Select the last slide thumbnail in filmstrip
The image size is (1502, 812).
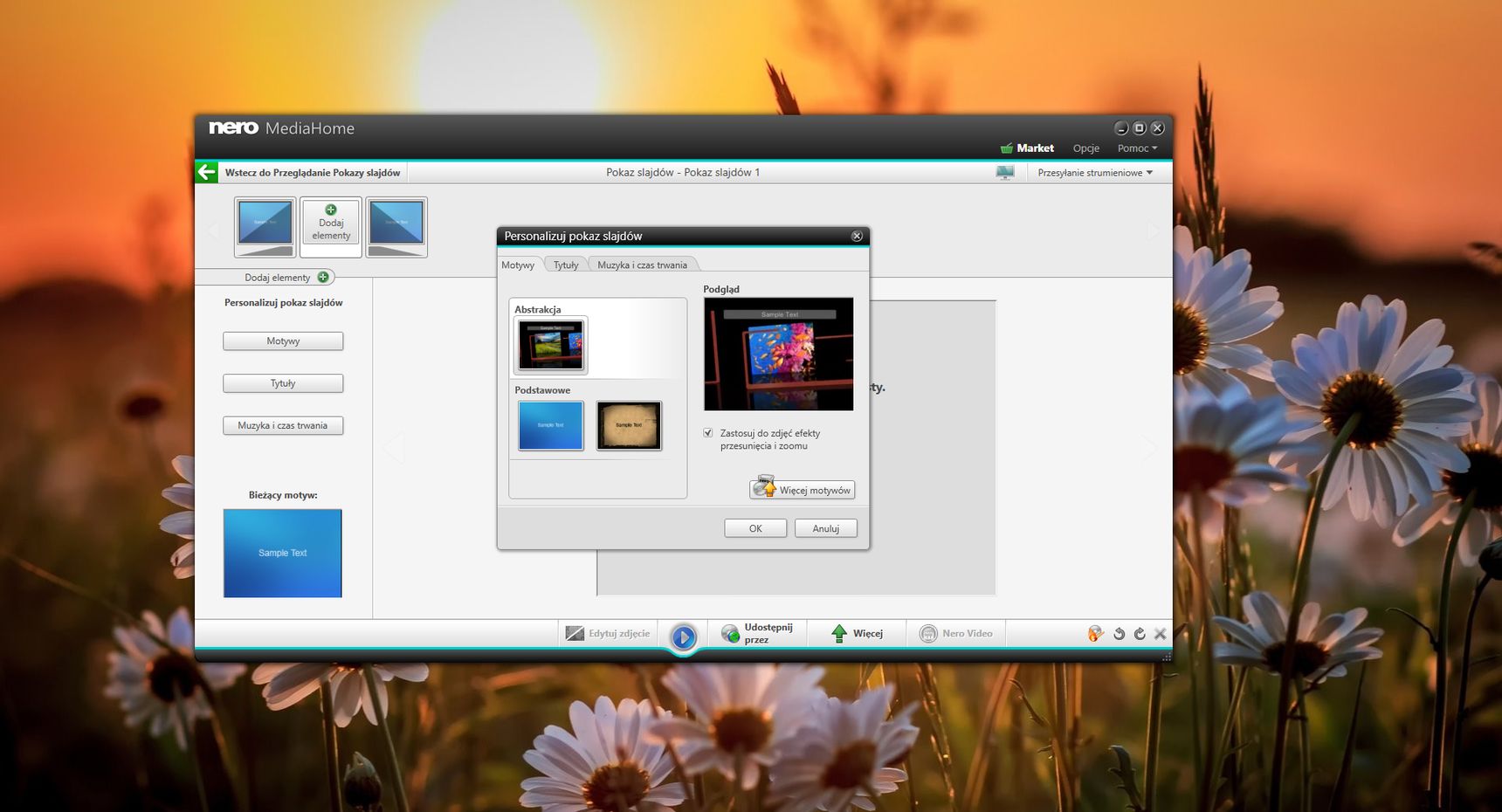pos(396,227)
